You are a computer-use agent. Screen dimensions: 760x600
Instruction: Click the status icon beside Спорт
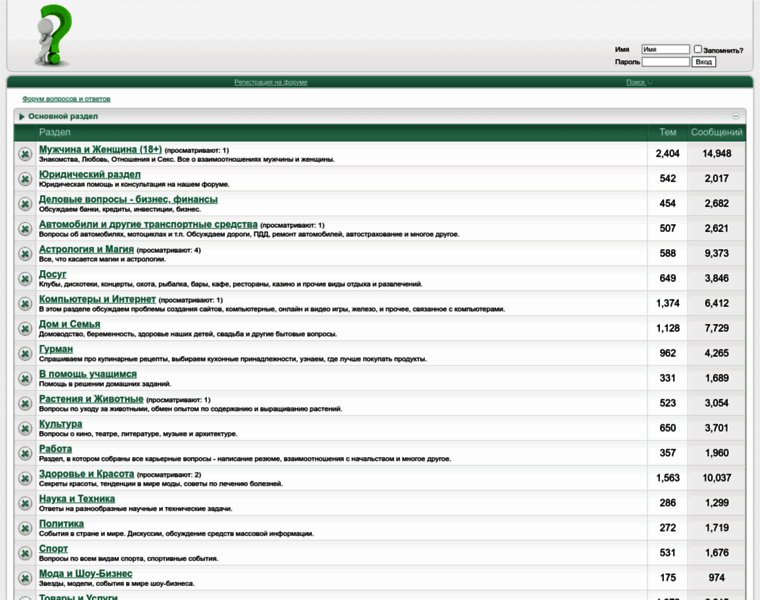point(25,553)
